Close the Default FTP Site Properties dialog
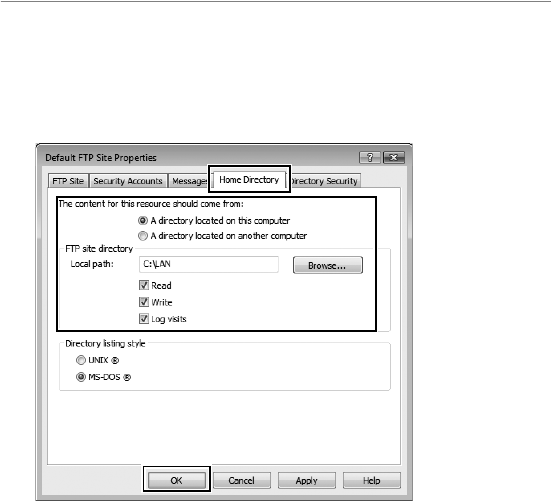This screenshot has width=551, height=501. coord(394,157)
